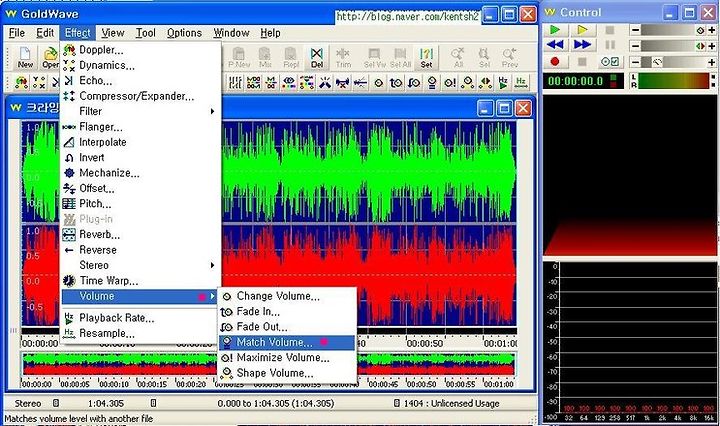This screenshot has width=720, height=426.
Task: Start recording with the red record button
Action: point(555,61)
